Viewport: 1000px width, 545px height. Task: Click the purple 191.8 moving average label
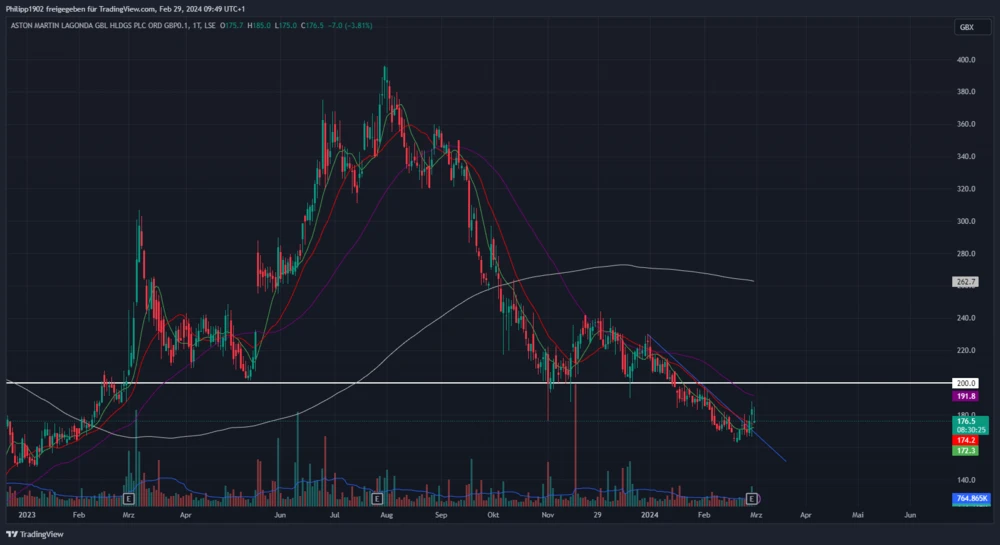966,396
